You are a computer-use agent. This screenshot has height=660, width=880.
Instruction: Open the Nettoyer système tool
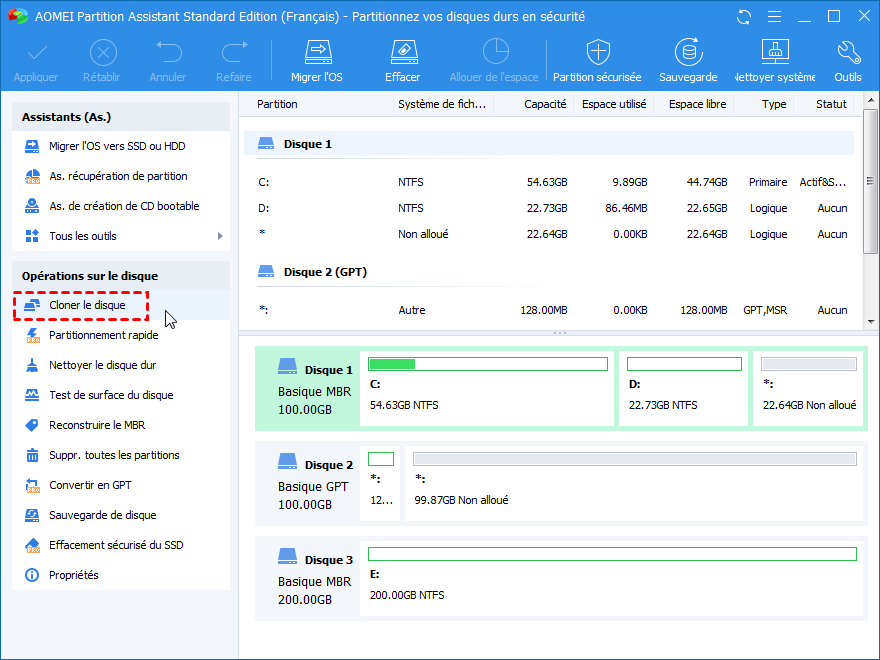point(775,60)
